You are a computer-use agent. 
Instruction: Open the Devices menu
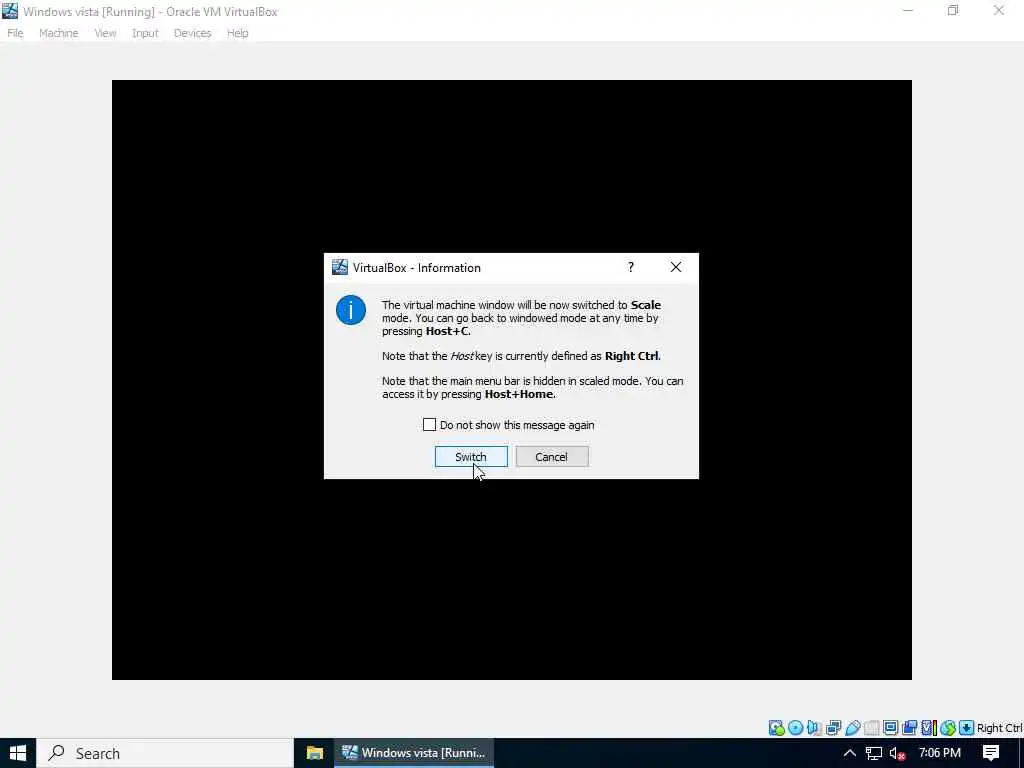[193, 33]
